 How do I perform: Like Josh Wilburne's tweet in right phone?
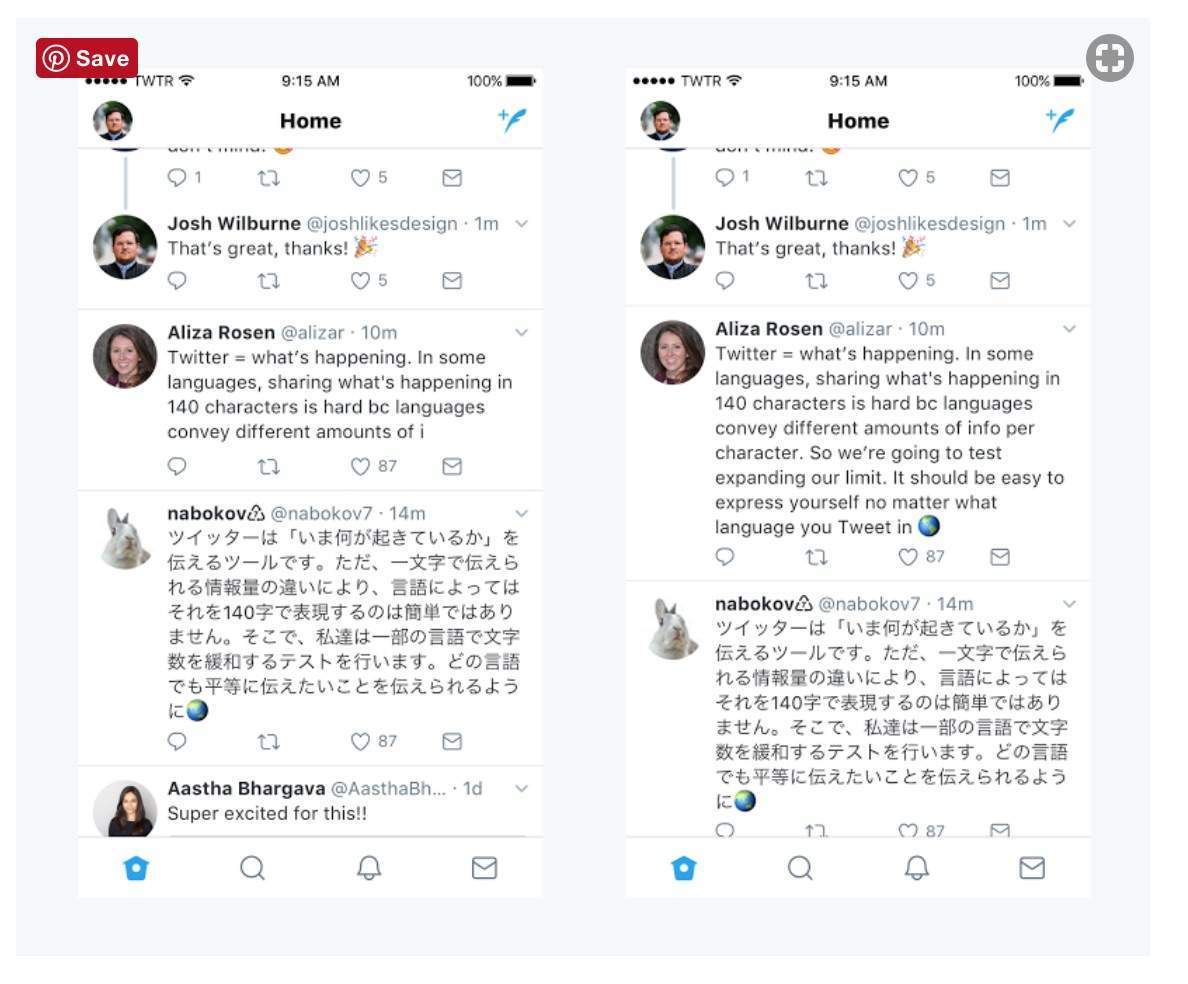pyautogui.click(x=908, y=281)
